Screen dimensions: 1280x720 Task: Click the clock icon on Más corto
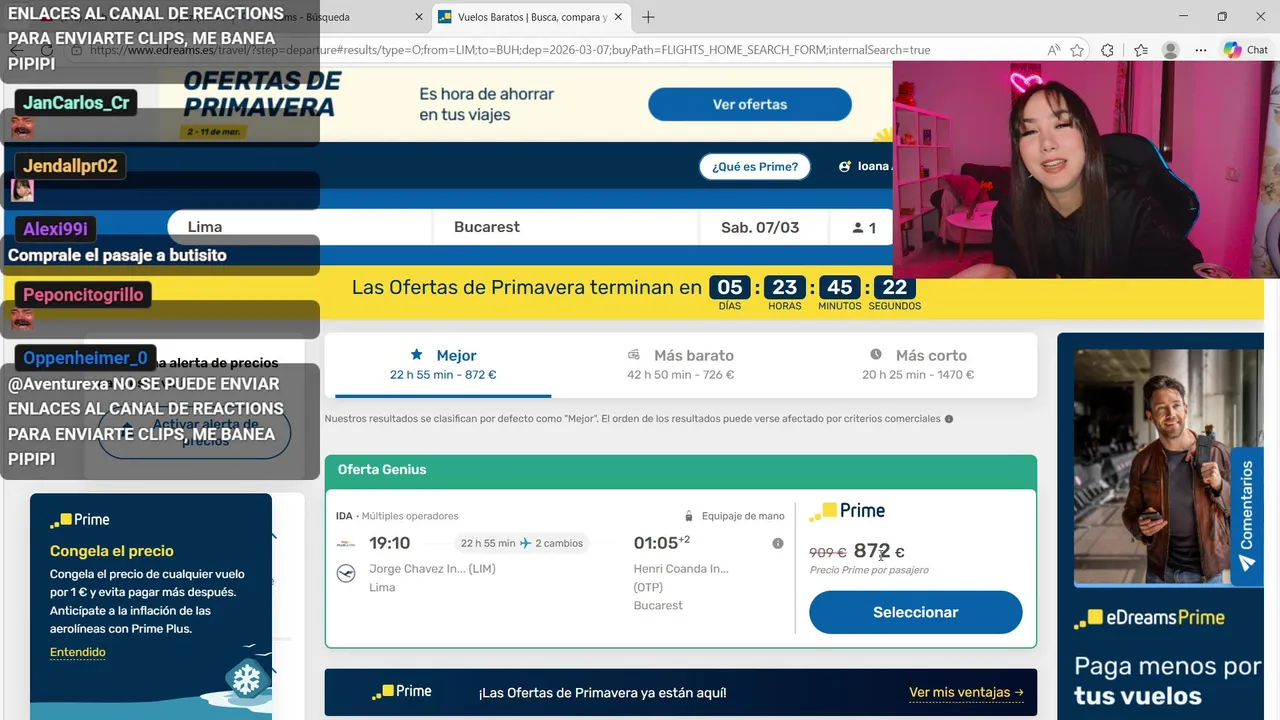(876, 354)
